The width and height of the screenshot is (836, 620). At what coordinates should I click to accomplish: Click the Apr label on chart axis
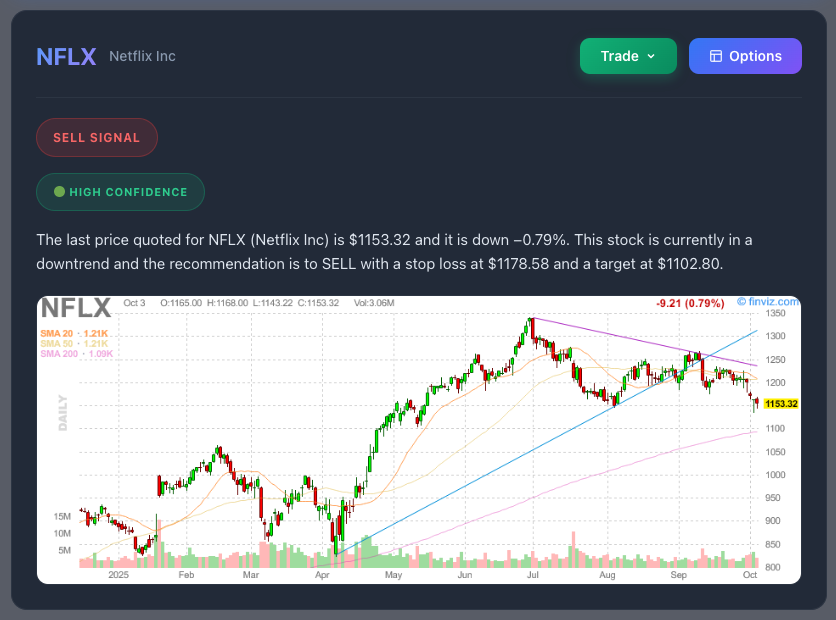[322, 575]
